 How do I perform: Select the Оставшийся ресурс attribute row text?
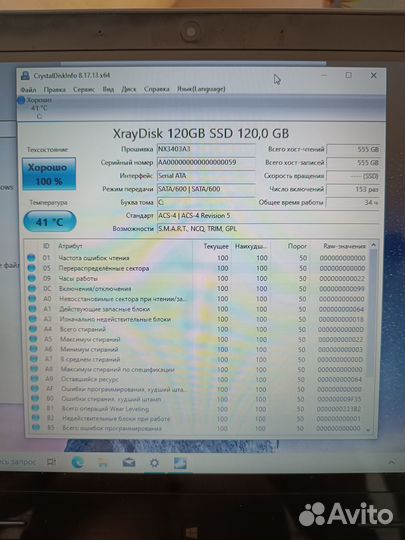[x=90, y=379]
